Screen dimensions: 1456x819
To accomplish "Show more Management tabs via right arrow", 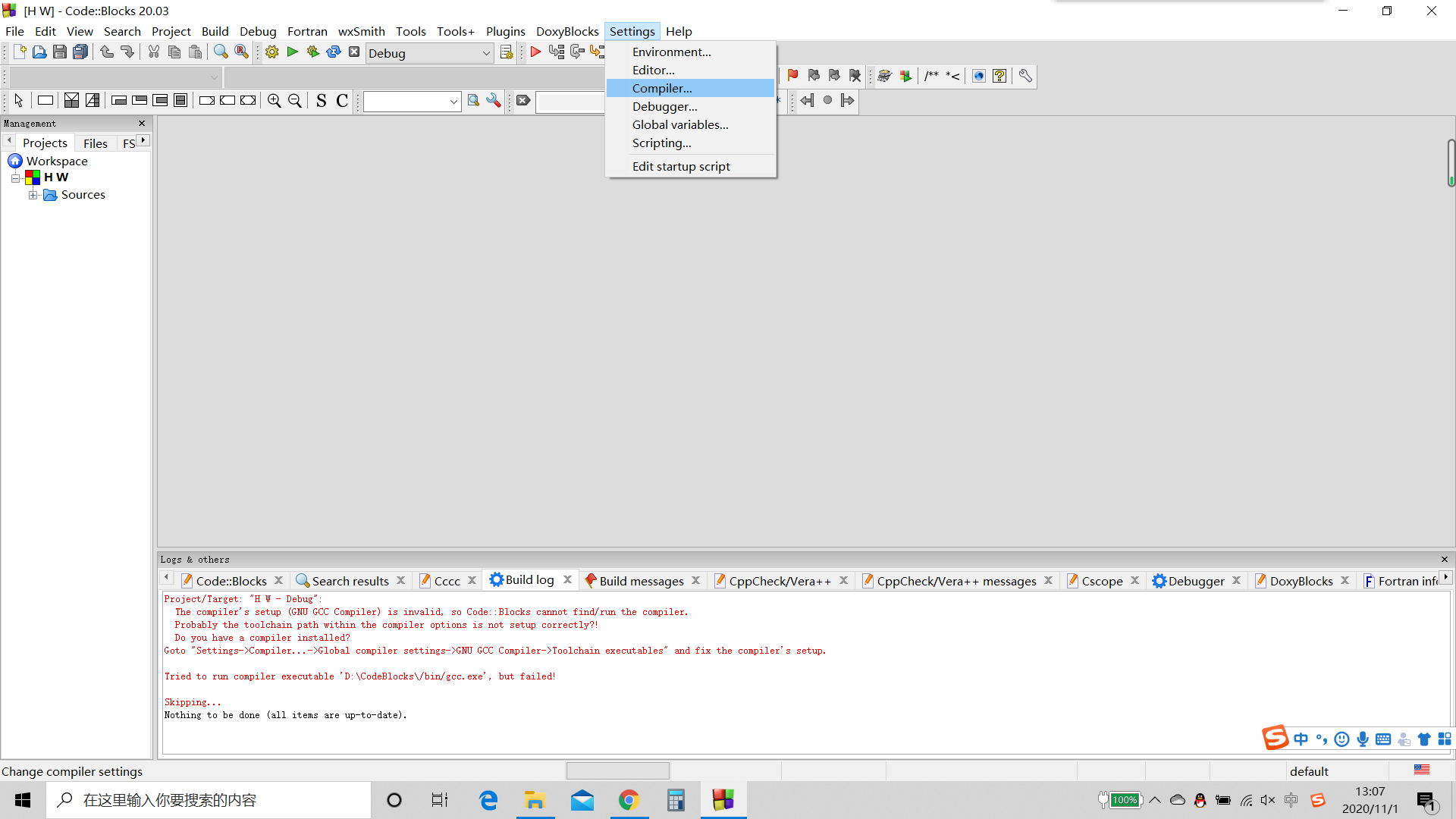I will tap(143, 140).
